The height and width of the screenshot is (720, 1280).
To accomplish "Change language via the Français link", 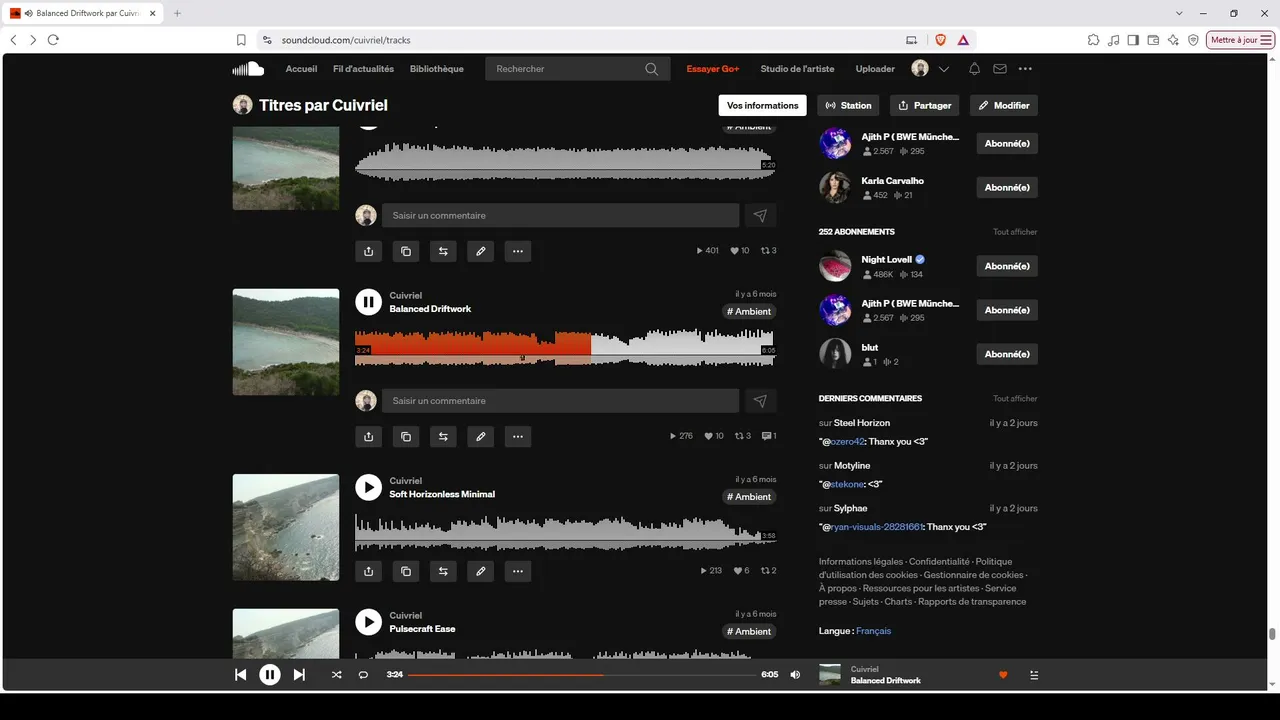I will coord(873,631).
